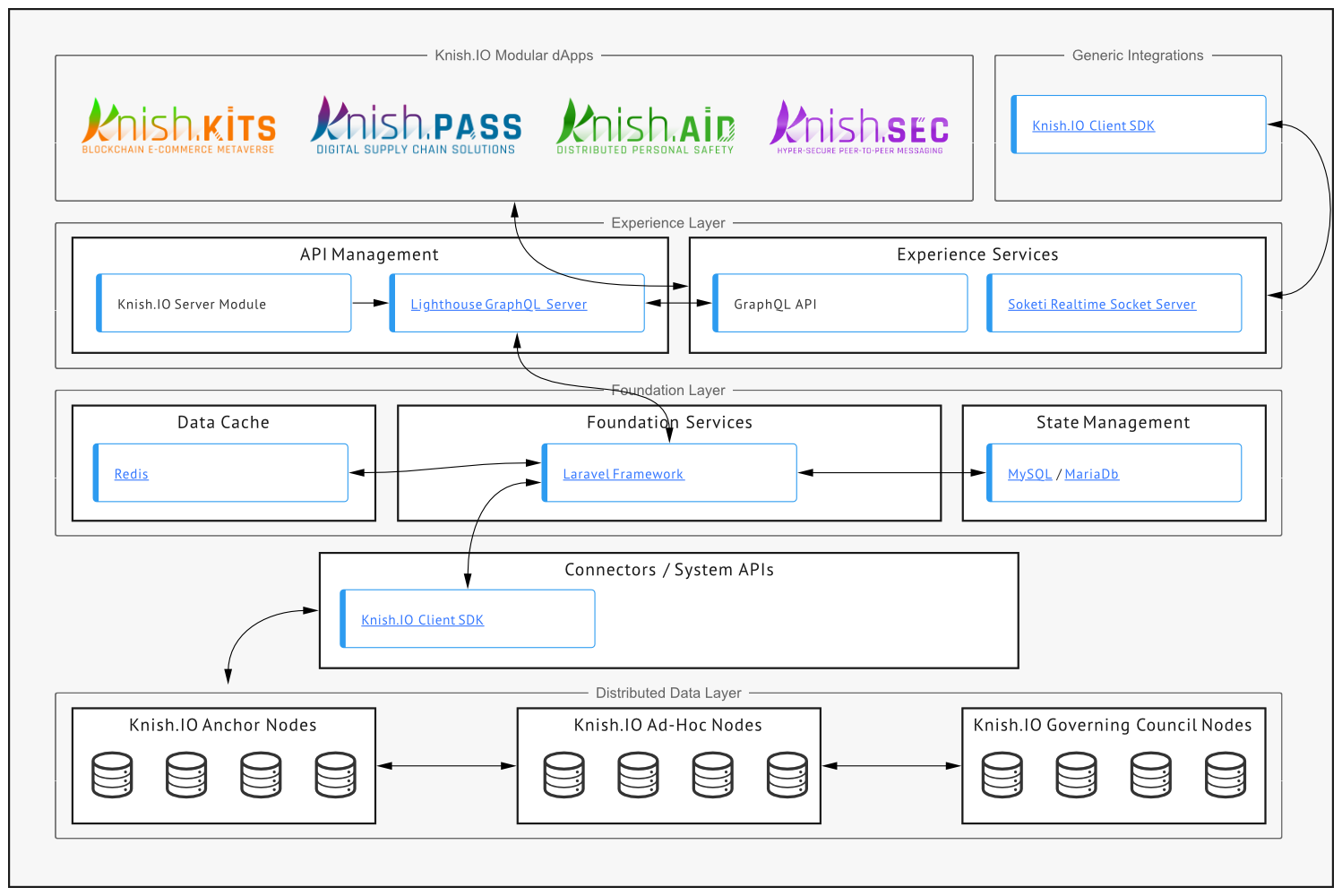Click the second Governing Council Nodes database icon
Image resolution: width=1342 pixels, height=896 pixels.
(1077, 775)
